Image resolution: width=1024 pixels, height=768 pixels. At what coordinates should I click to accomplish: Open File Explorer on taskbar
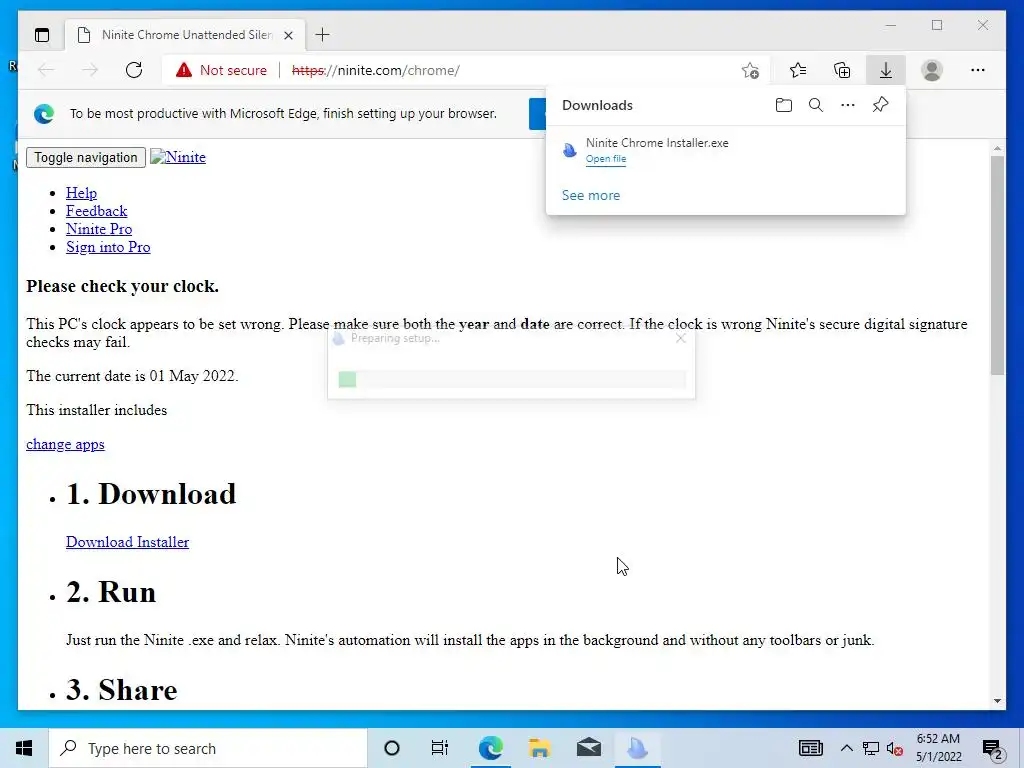pyautogui.click(x=539, y=748)
